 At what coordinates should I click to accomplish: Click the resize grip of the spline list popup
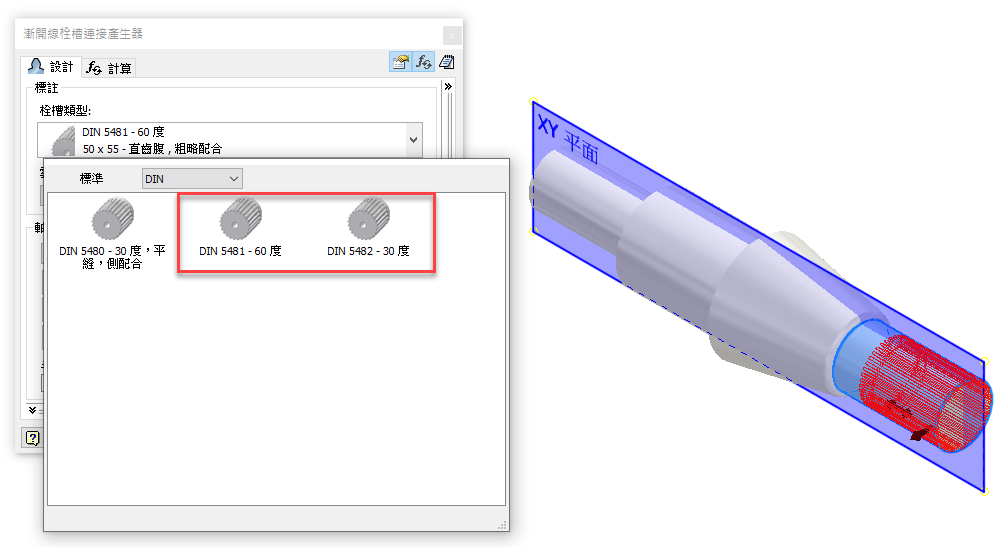503,525
